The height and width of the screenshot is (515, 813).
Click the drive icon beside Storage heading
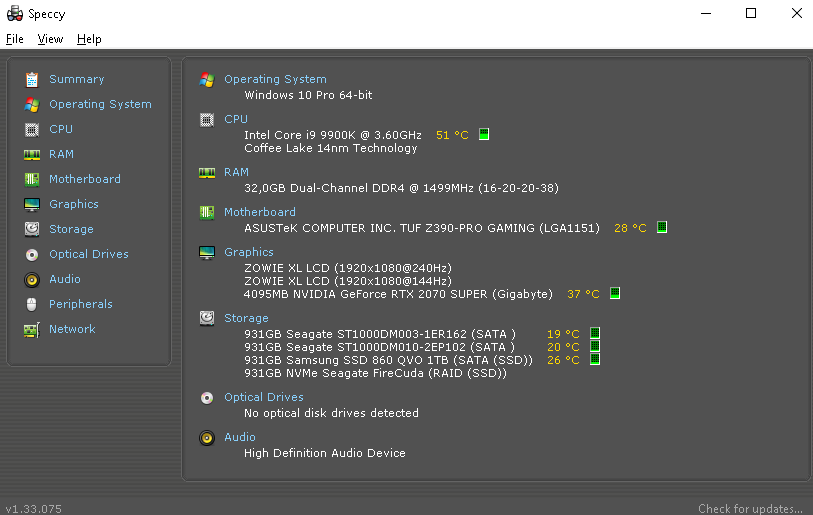(207, 318)
